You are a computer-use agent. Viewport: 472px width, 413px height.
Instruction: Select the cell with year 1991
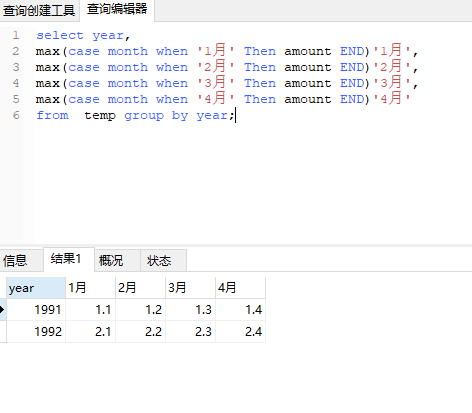point(36,310)
